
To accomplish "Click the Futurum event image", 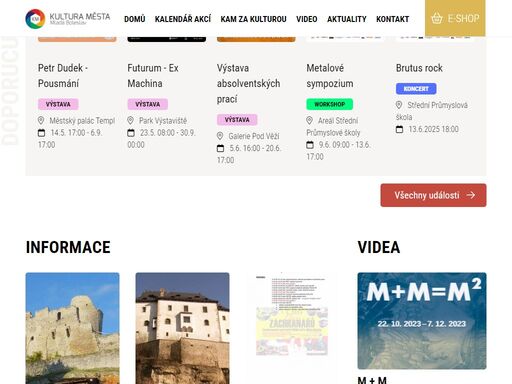I will coord(167,39).
